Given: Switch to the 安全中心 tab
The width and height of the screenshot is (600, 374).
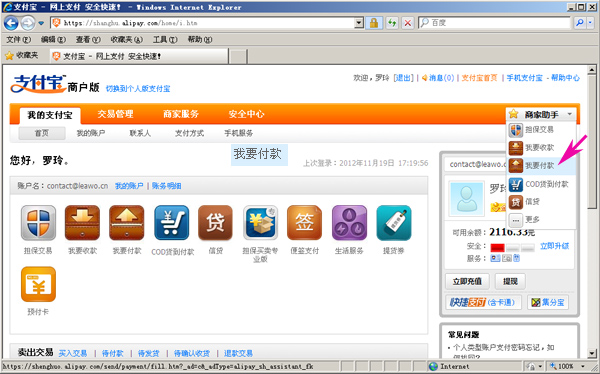Looking at the screenshot, I should point(246,114).
